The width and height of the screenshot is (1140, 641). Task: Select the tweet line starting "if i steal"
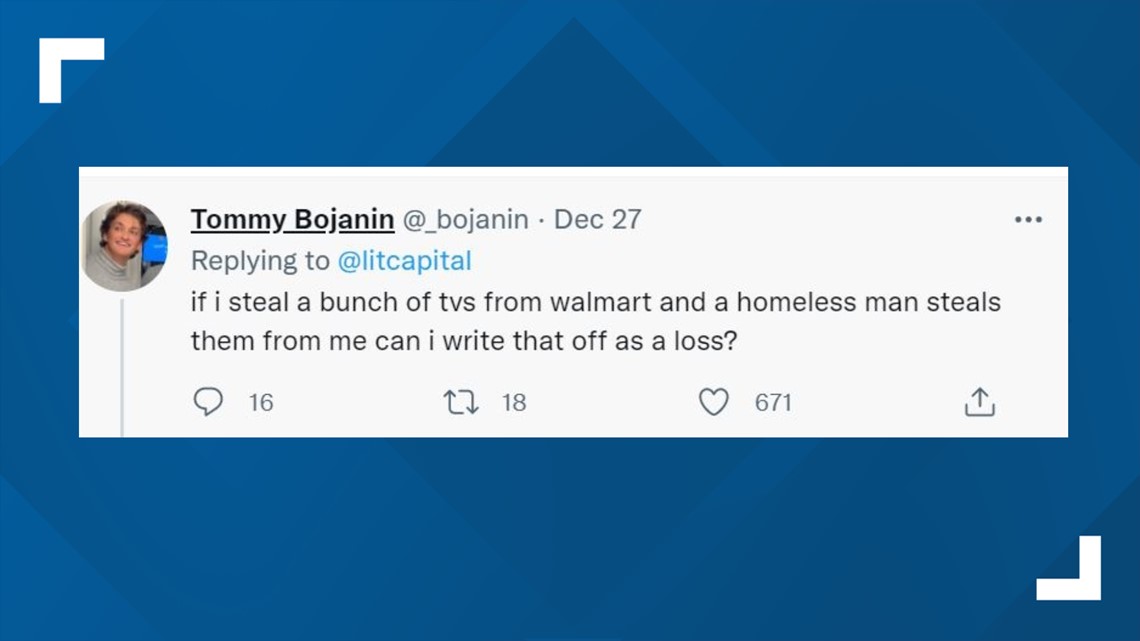tap(595, 302)
